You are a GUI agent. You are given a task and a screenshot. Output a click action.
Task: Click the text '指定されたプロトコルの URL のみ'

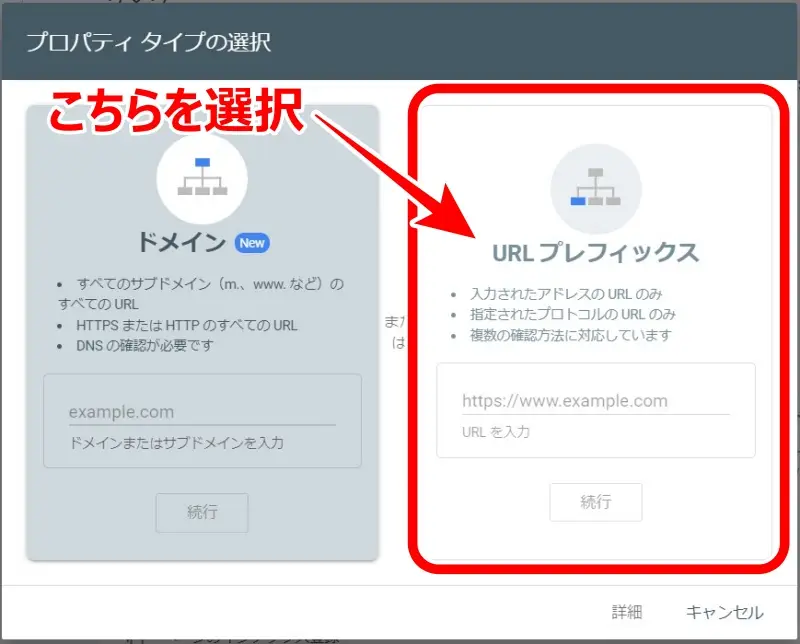pyautogui.click(x=572, y=314)
